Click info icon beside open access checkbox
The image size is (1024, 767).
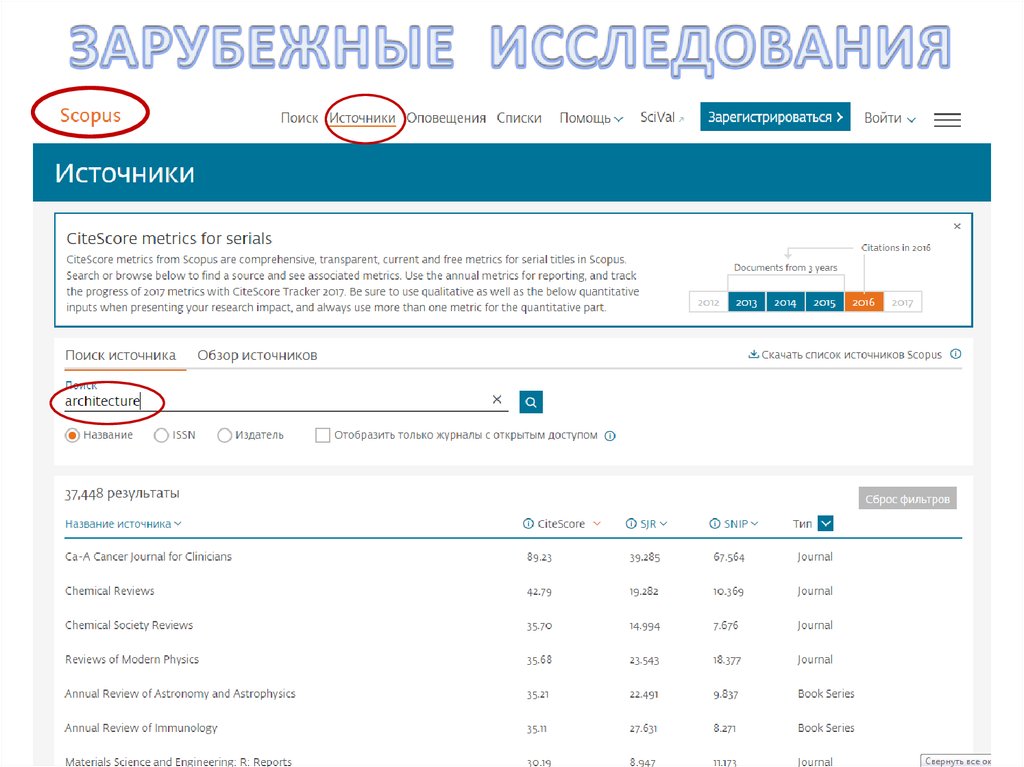click(x=610, y=436)
